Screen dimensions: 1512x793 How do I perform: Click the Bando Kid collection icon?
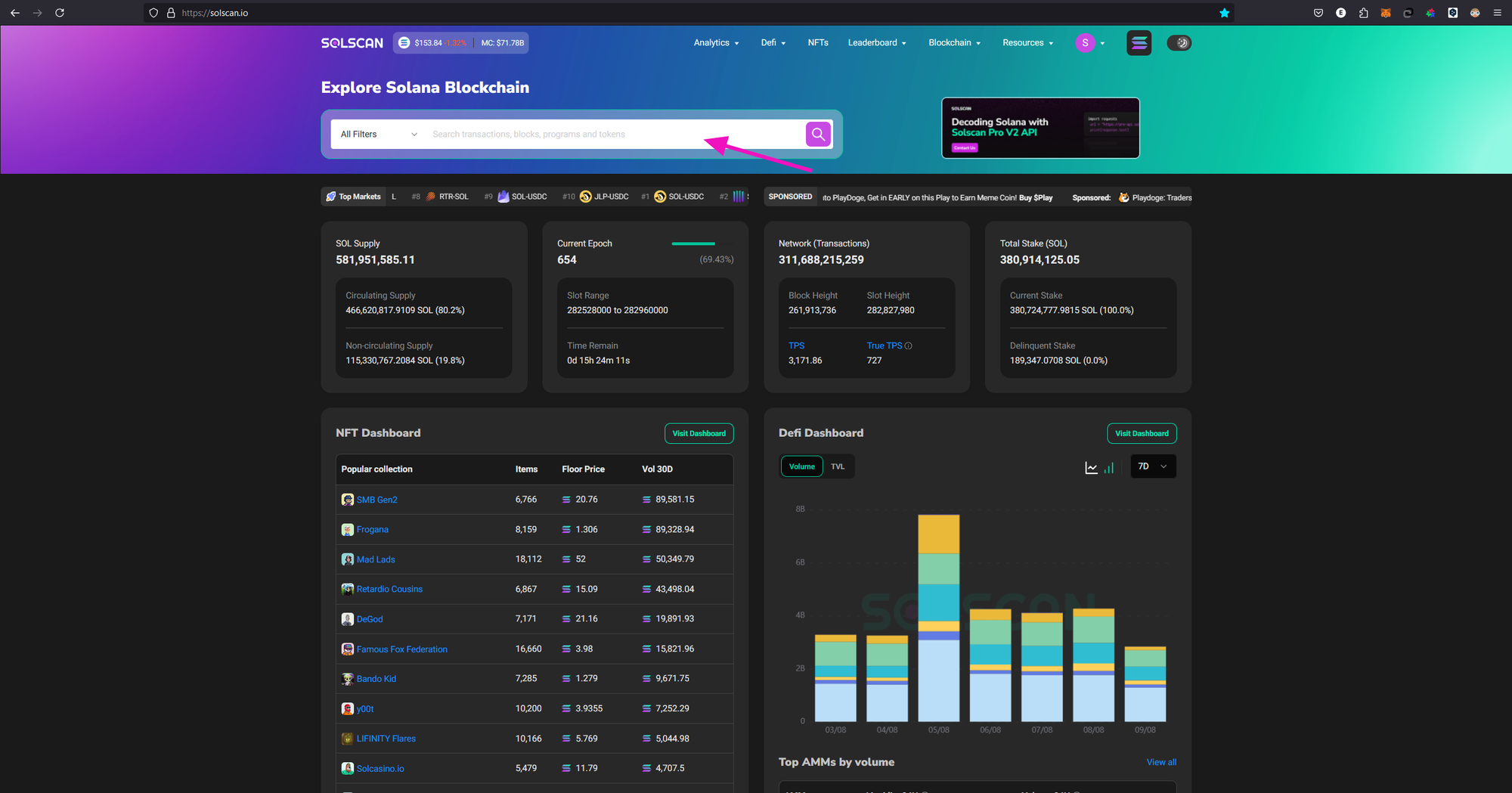coord(348,679)
